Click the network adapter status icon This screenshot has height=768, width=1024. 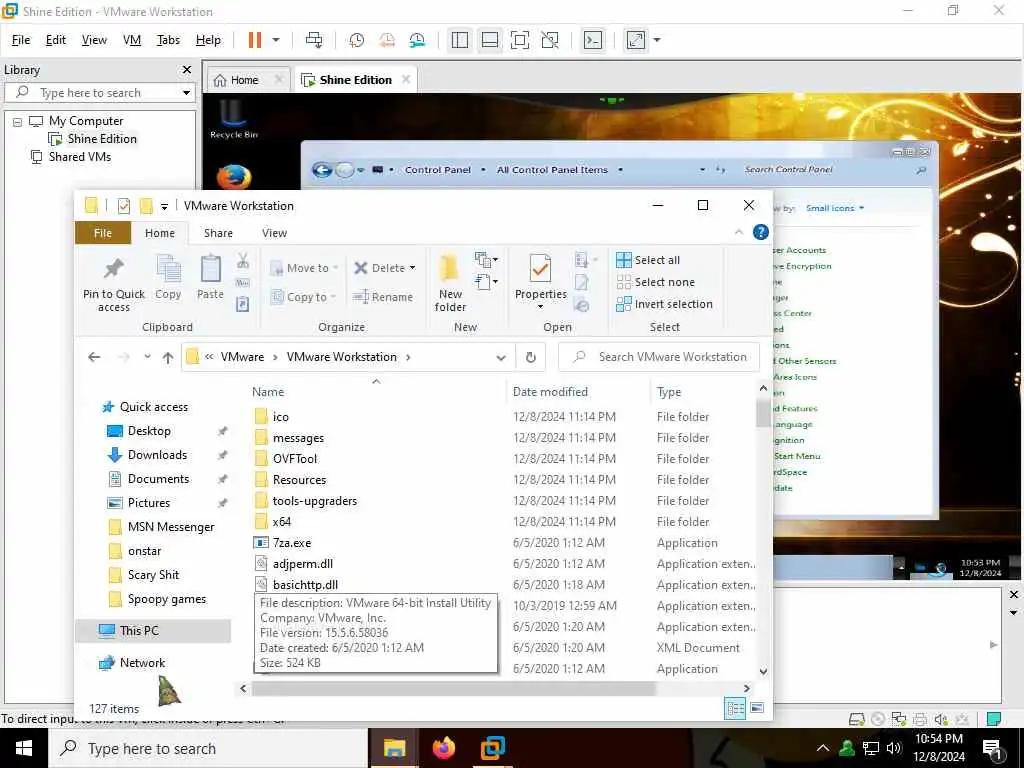[899, 720]
